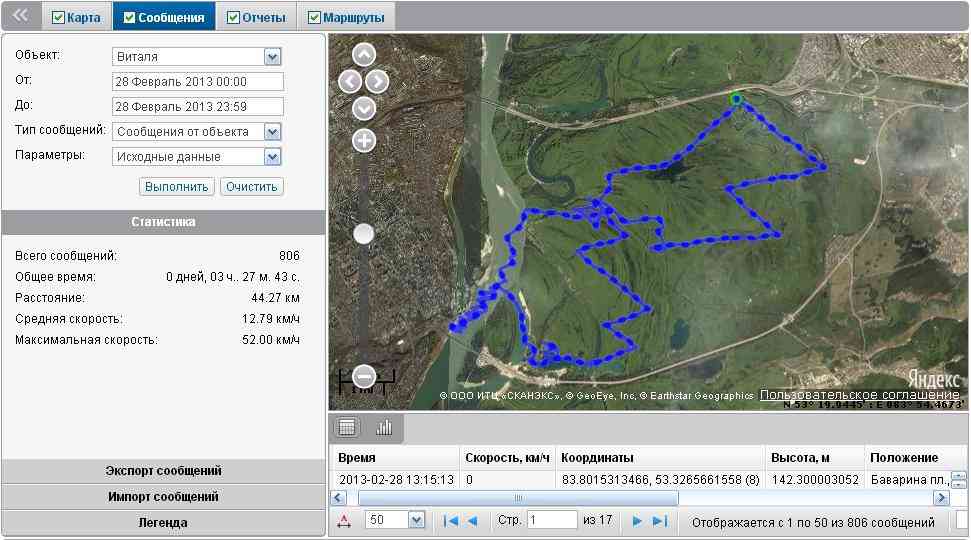Zoom in on the map
971x540 pixels.
click(364, 140)
